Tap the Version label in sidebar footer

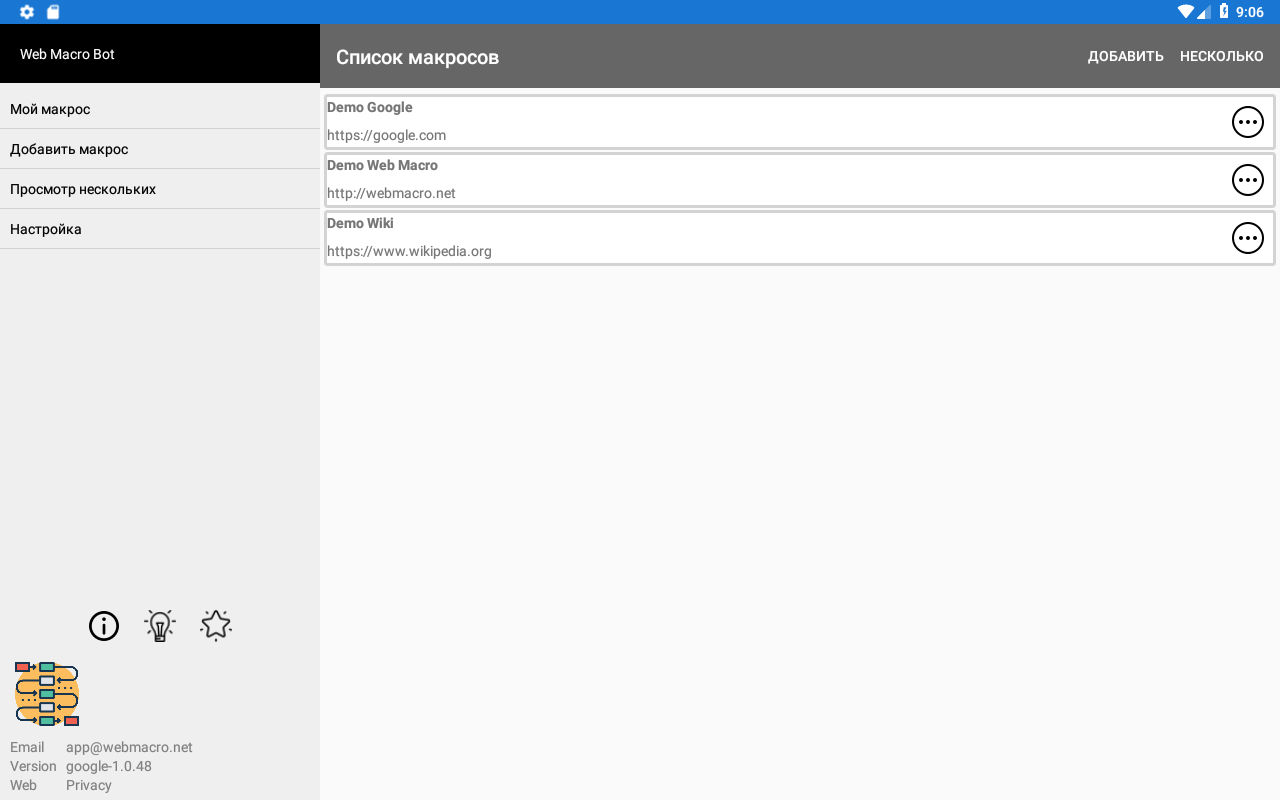click(x=33, y=766)
